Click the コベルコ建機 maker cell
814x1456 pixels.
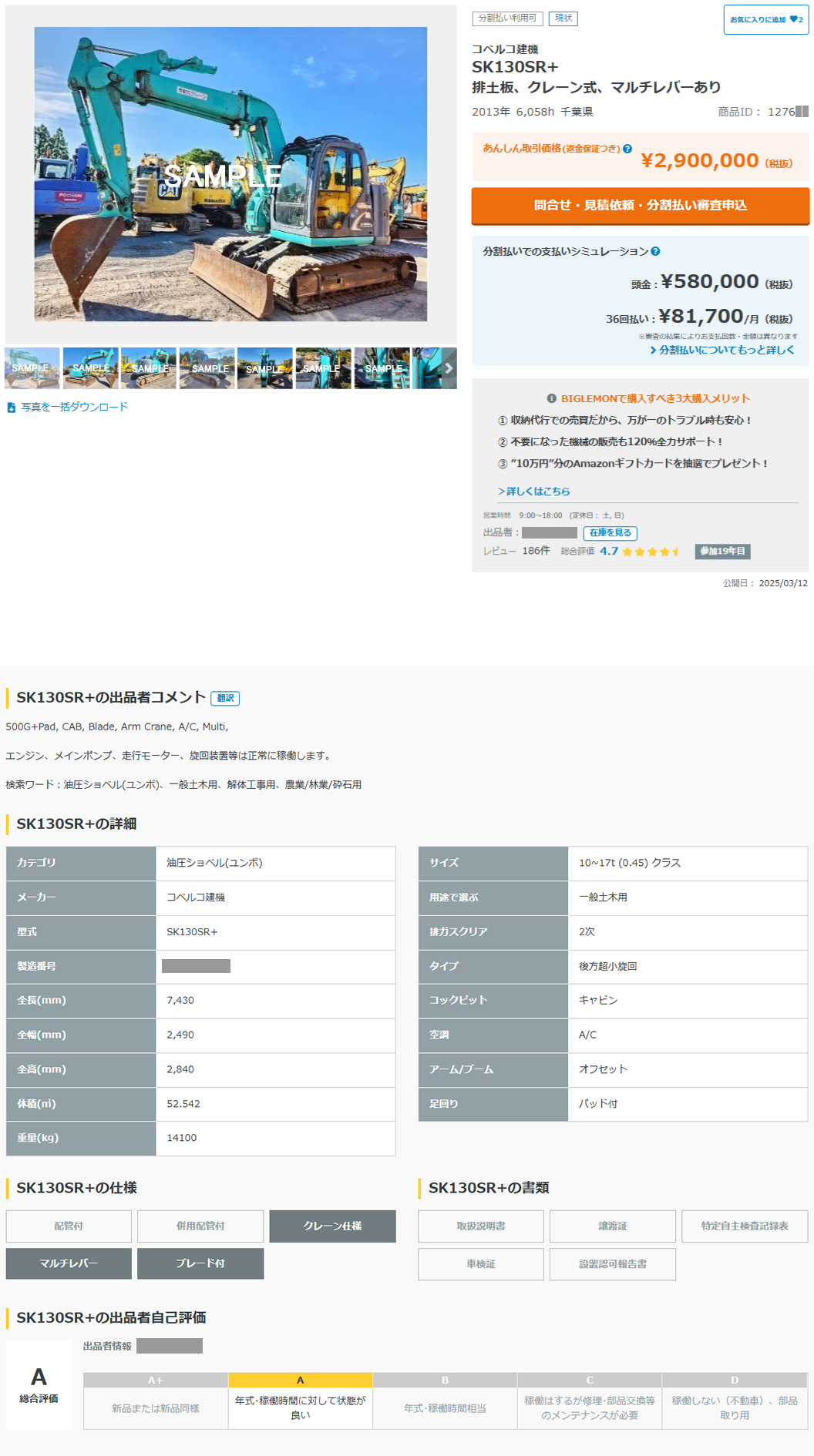point(275,898)
